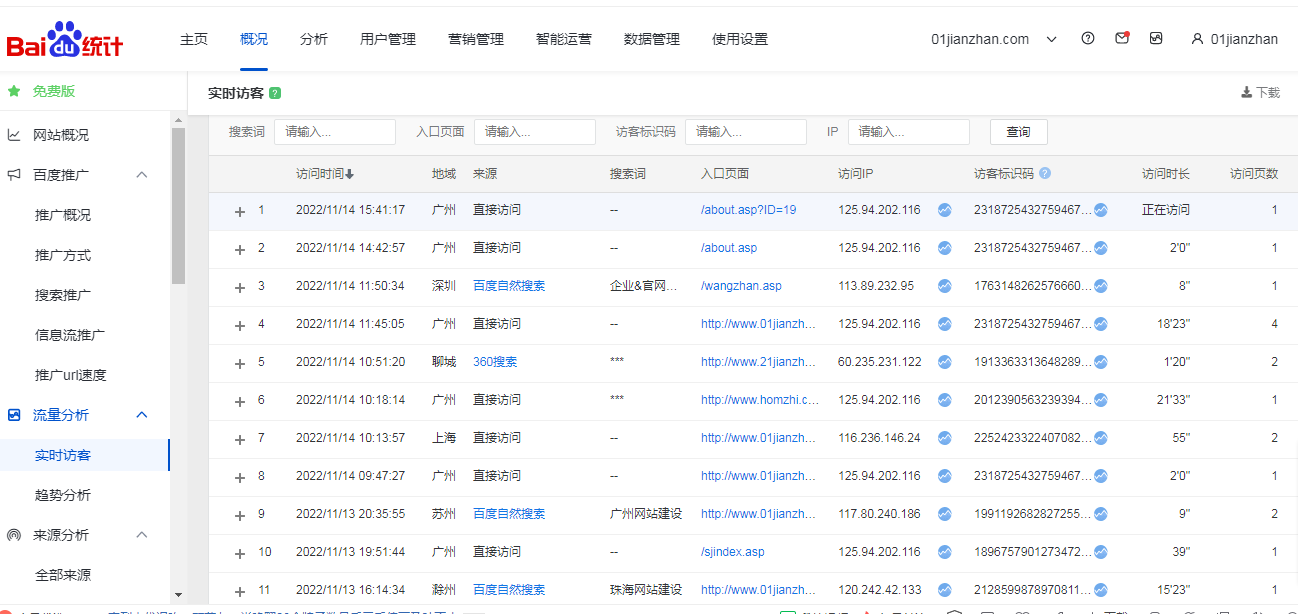Click the 01jianzhan user profile icon

coord(1197,38)
